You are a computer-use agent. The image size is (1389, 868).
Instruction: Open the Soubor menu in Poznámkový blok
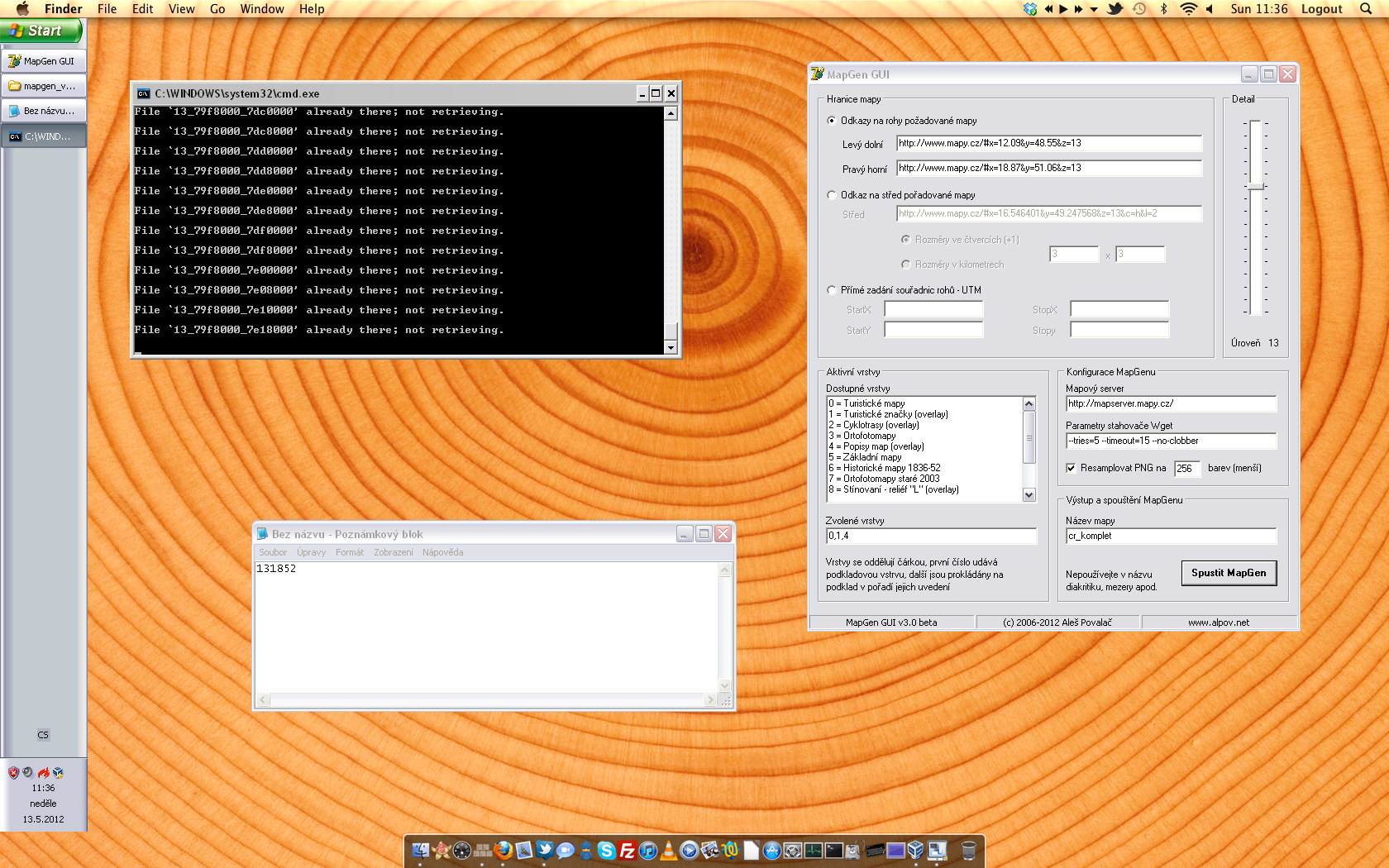pyautogui.click(x=272, y=552)
